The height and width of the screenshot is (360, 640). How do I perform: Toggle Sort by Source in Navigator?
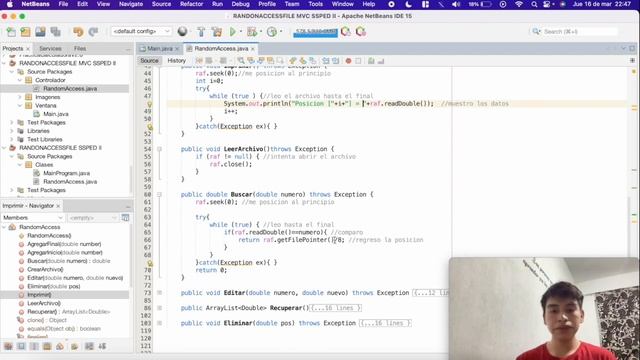(x=102, y=346)
